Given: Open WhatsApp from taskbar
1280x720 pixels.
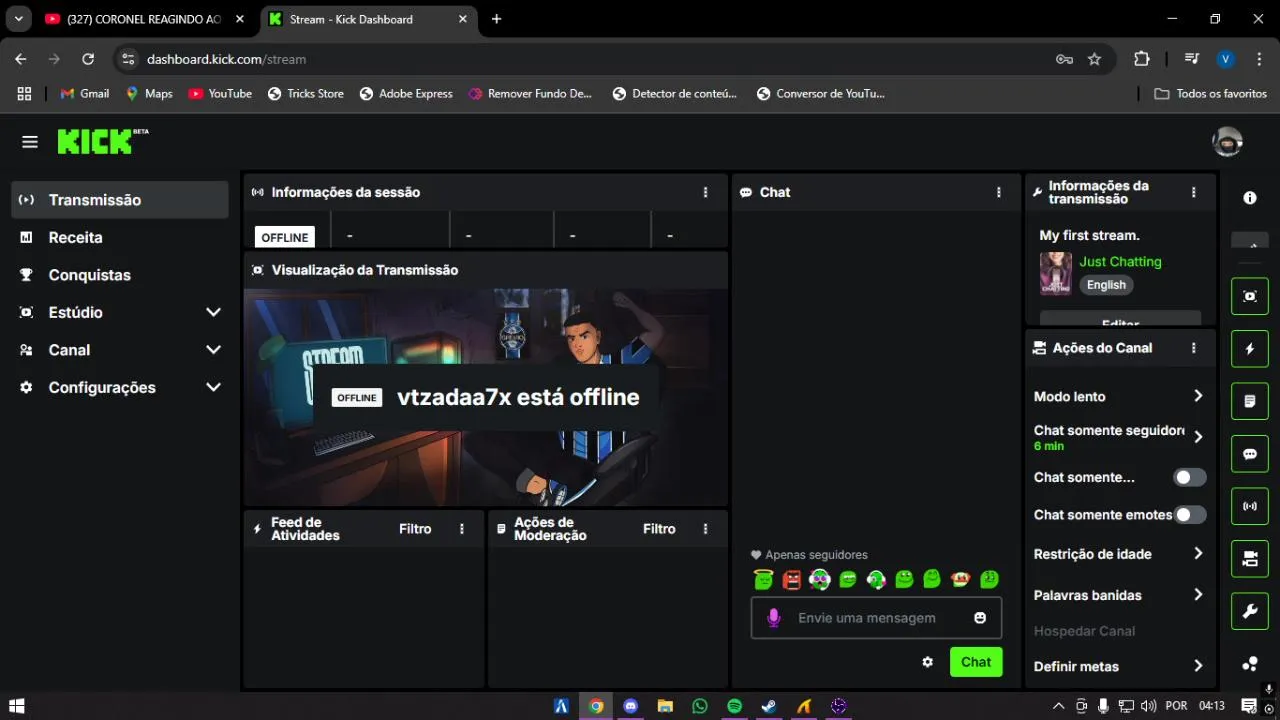Looking at the screenshot, I should [x=700, y=706].
